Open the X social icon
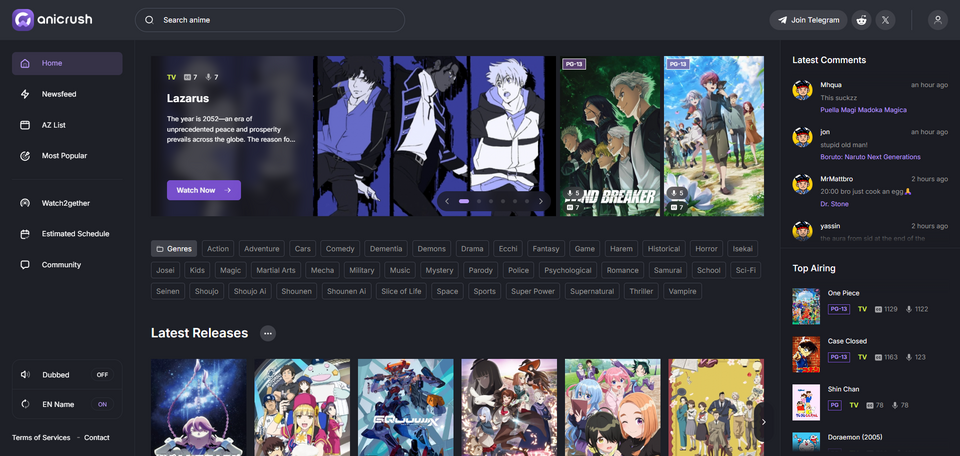960x456 pixels. 885,20
